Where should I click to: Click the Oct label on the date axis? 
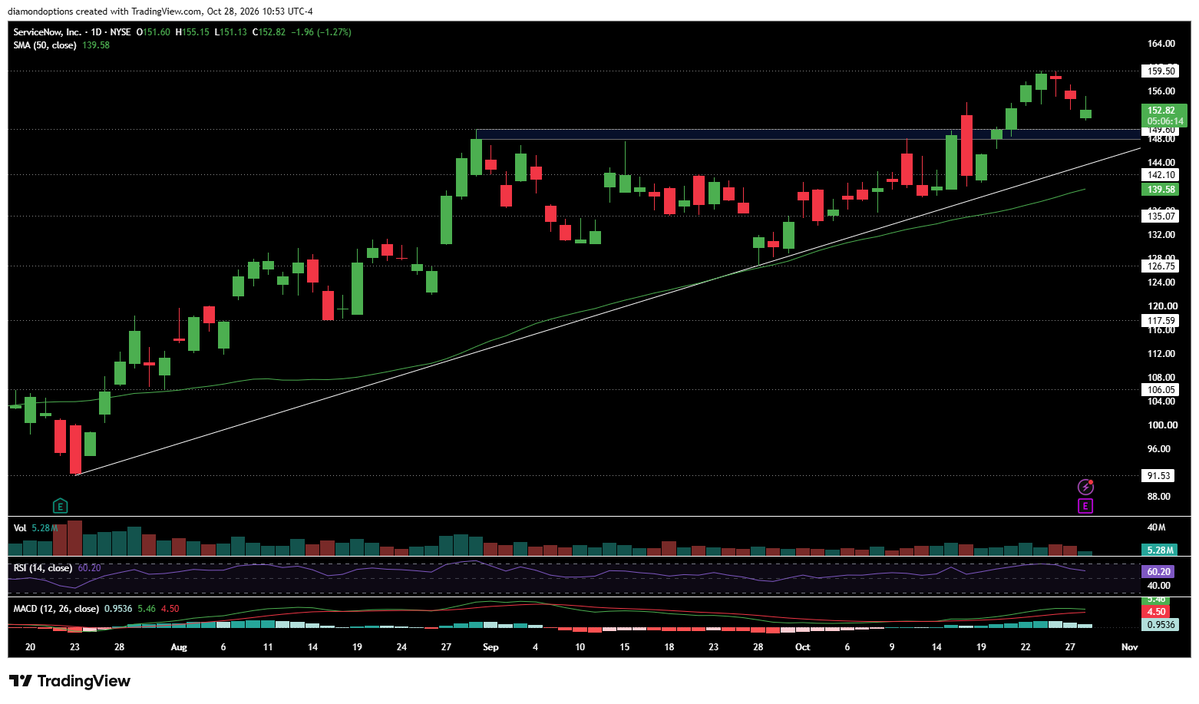click(802, 647)
